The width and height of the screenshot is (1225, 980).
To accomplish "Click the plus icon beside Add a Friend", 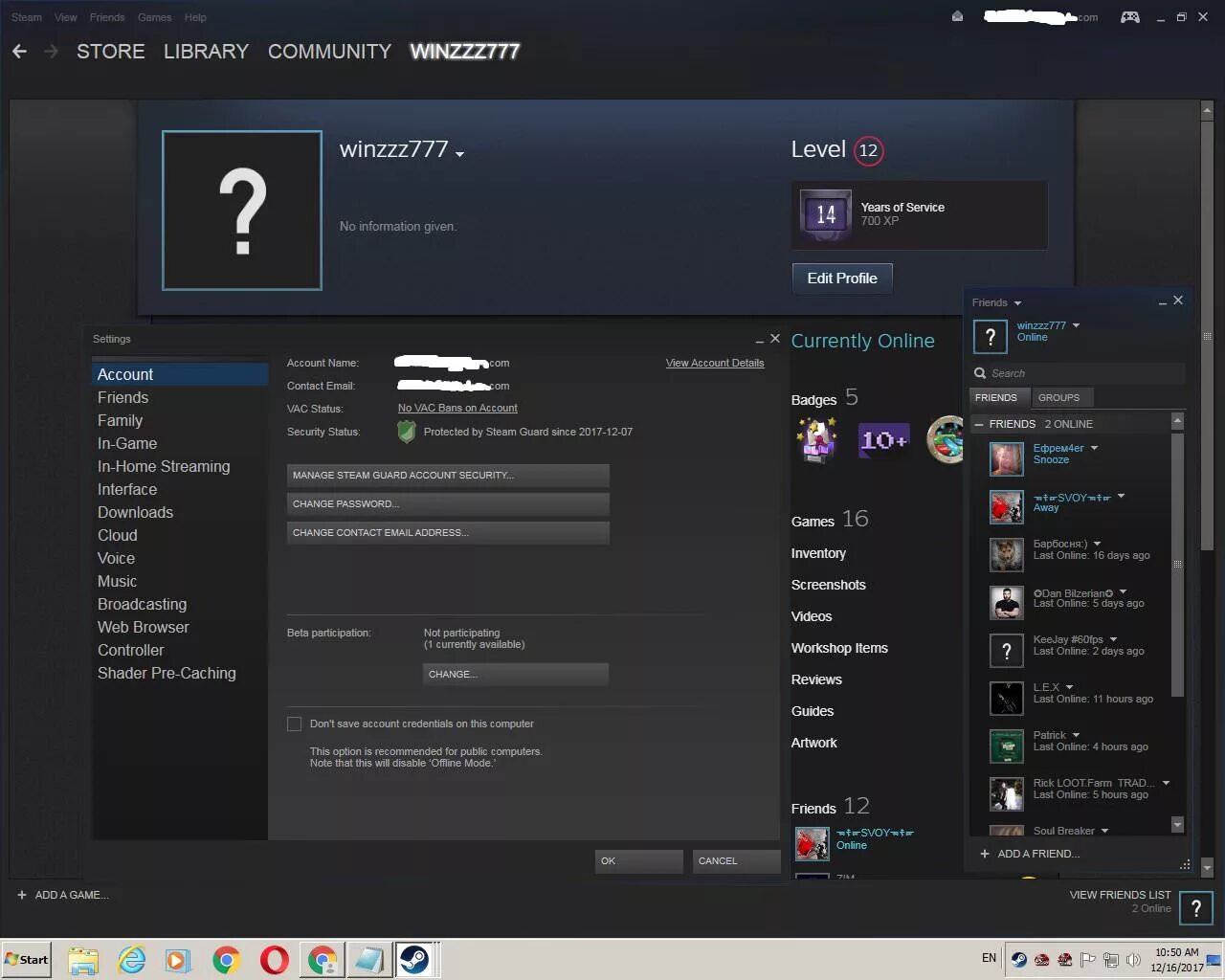I will [x=985, y=854].
